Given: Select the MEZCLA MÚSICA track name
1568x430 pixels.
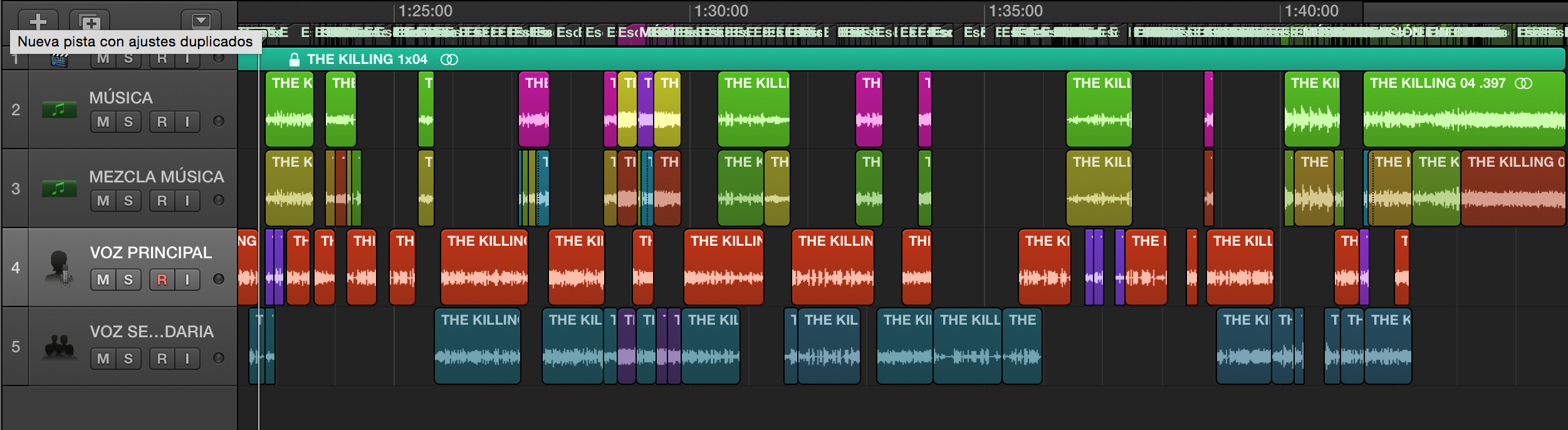Looking at the screenshot, I should tap(157, 177).
